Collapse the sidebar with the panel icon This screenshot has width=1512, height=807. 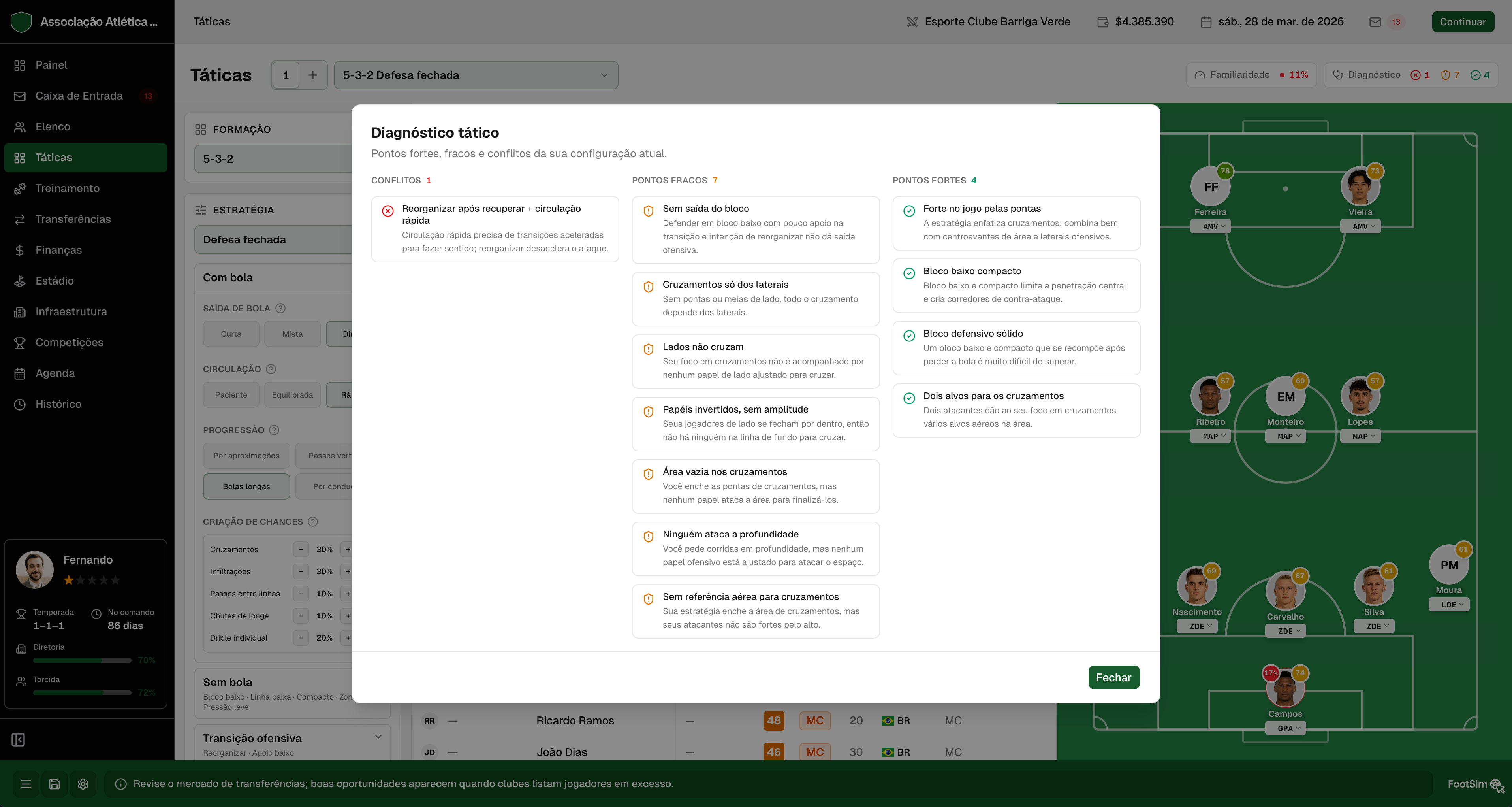(x=19, y=739)
